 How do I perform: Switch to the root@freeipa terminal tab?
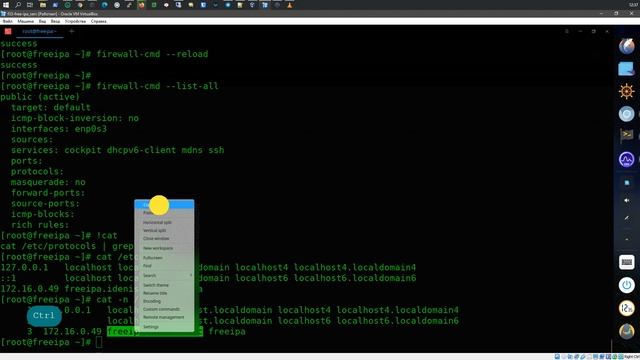coord(39,31)
